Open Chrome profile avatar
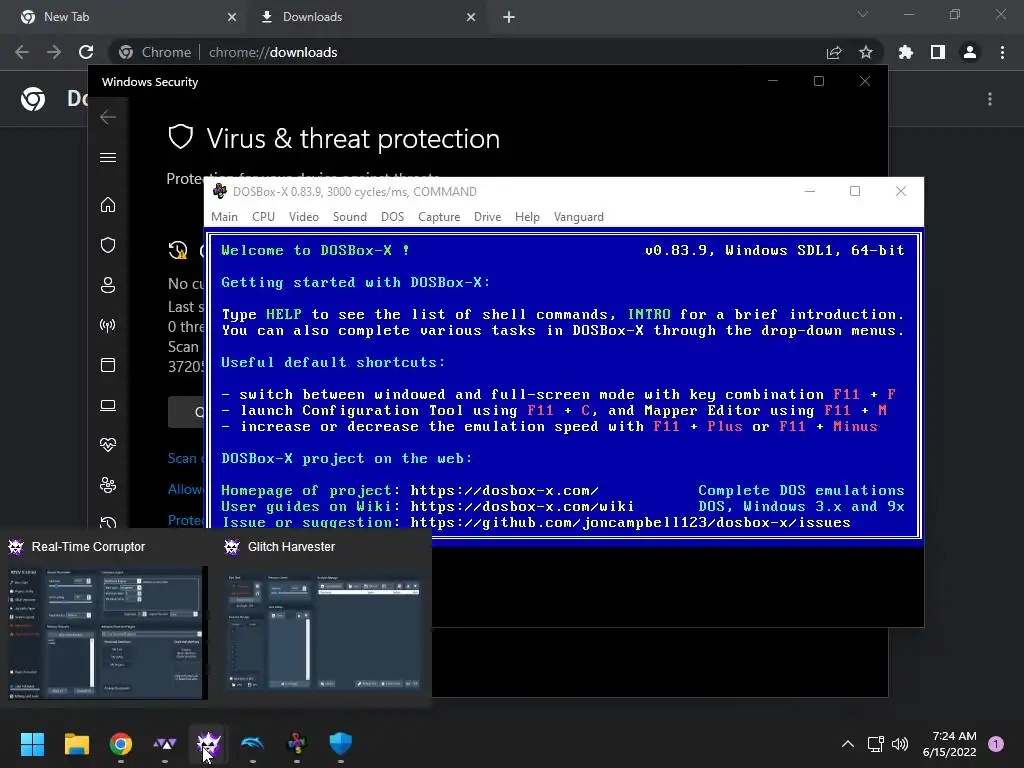This screenshot has height=768, width=1024. click(970, 52)
